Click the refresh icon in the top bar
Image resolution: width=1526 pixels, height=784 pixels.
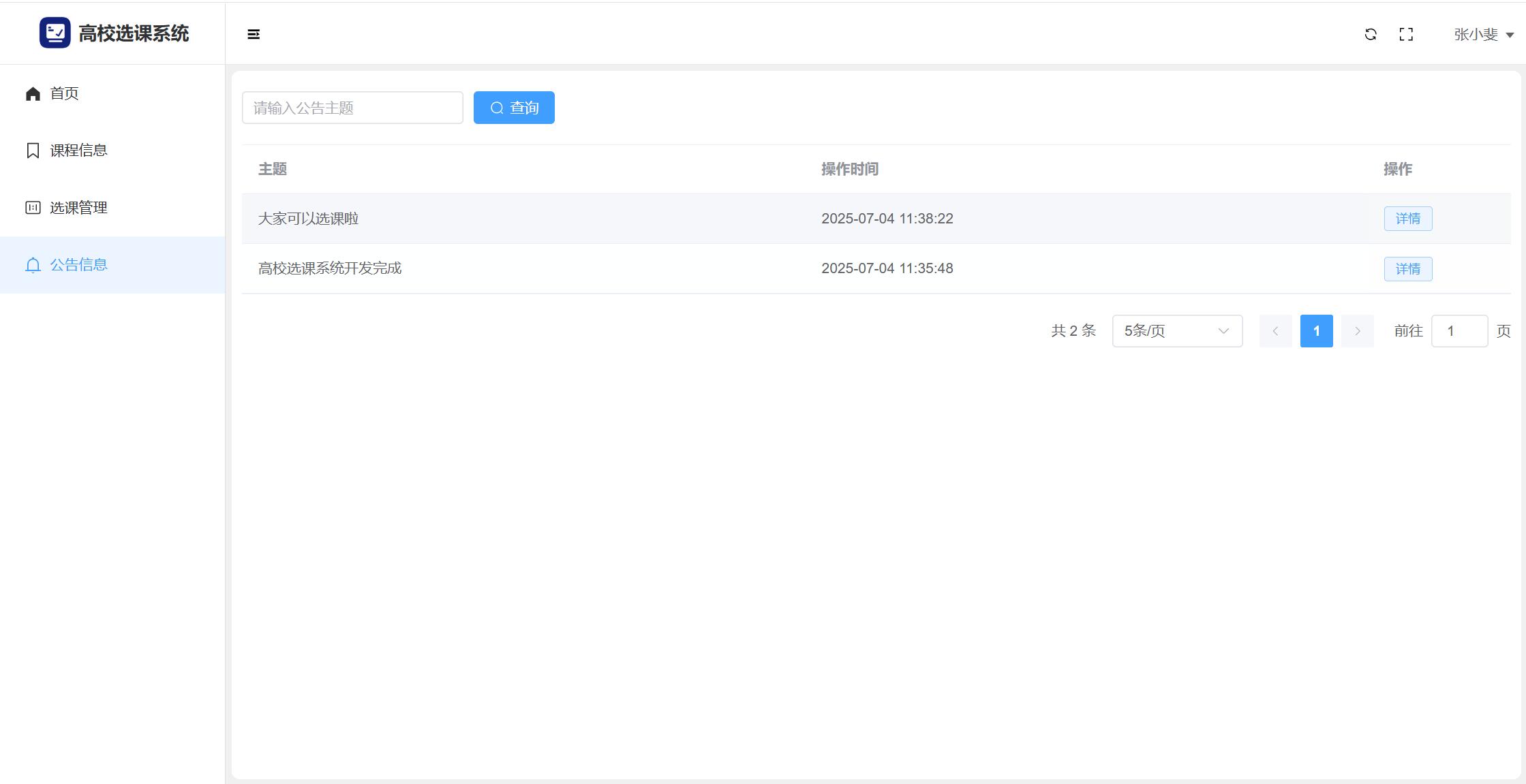coord(1371,34)
